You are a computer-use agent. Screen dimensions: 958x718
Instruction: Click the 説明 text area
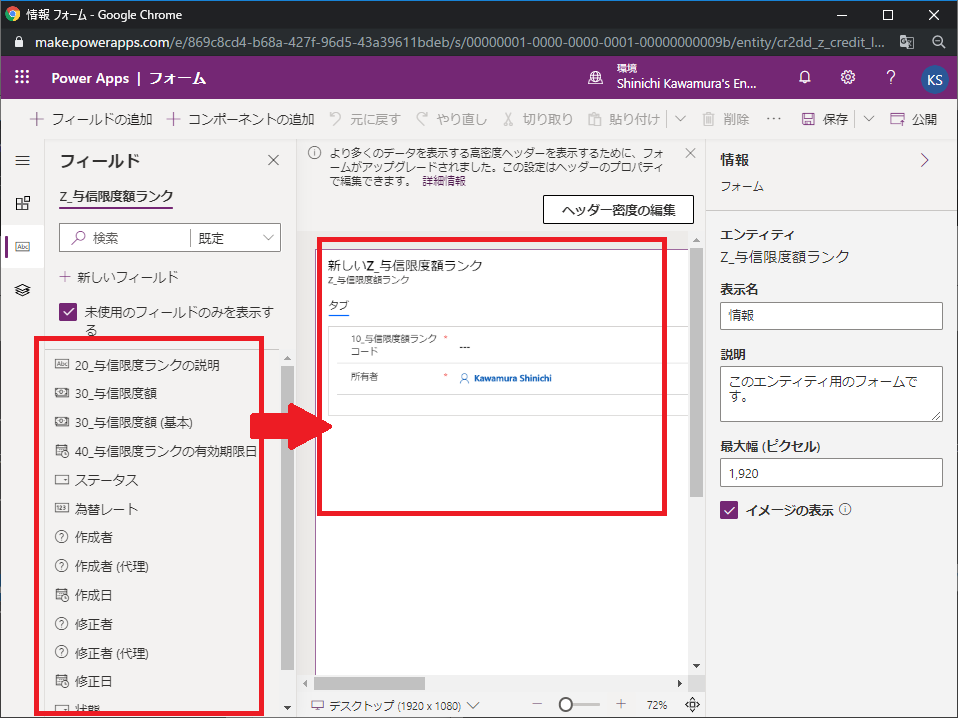[831, 394]
